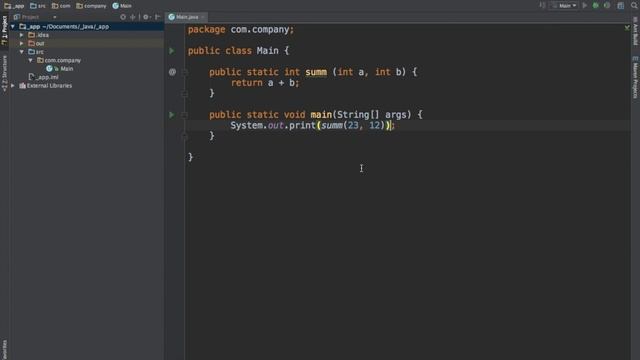Hide the Project tool window
The width and height of the screenshot is (640, 360).
(158, 17)
